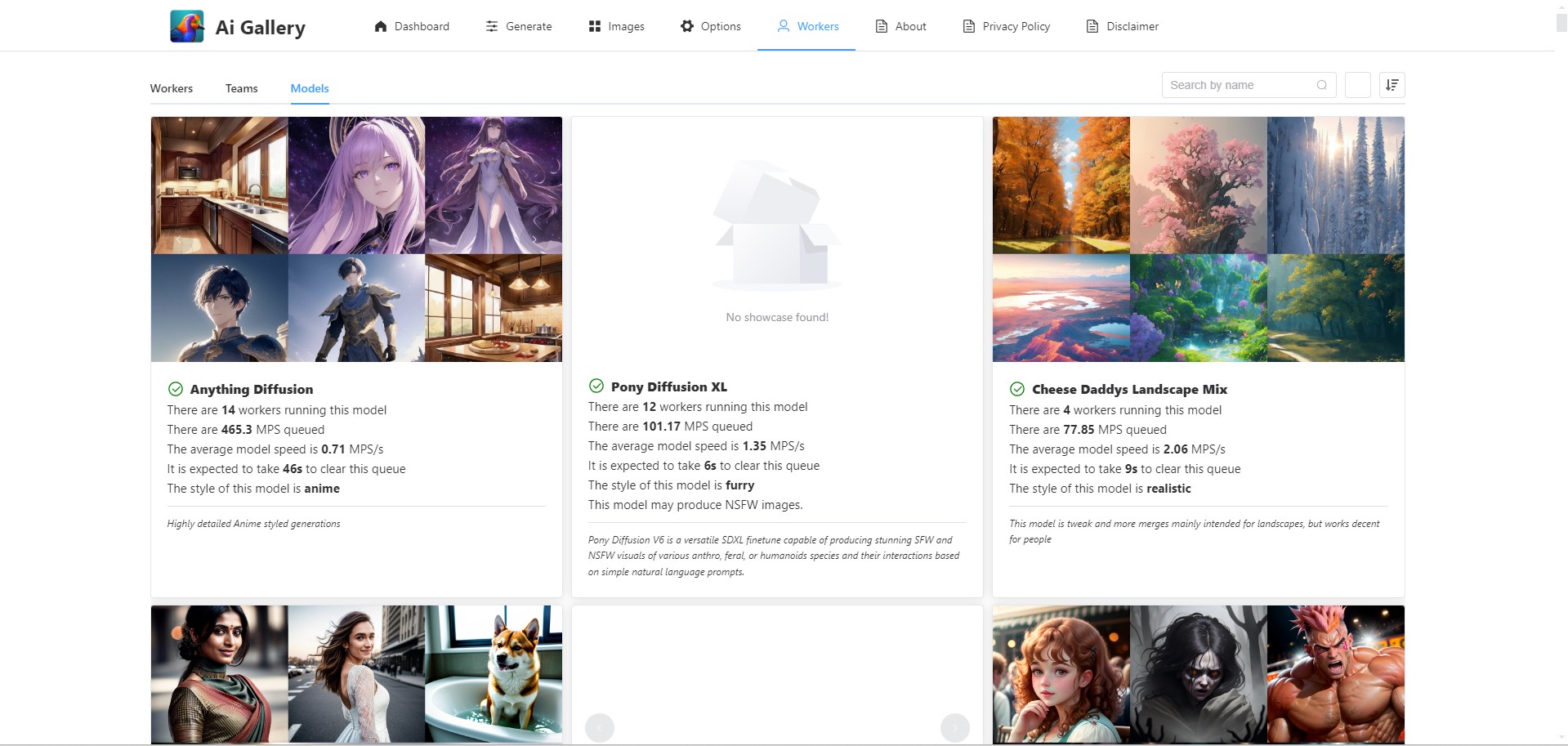Go to the Images page
Screen dimensions: 1568x746
pos(617,26)
